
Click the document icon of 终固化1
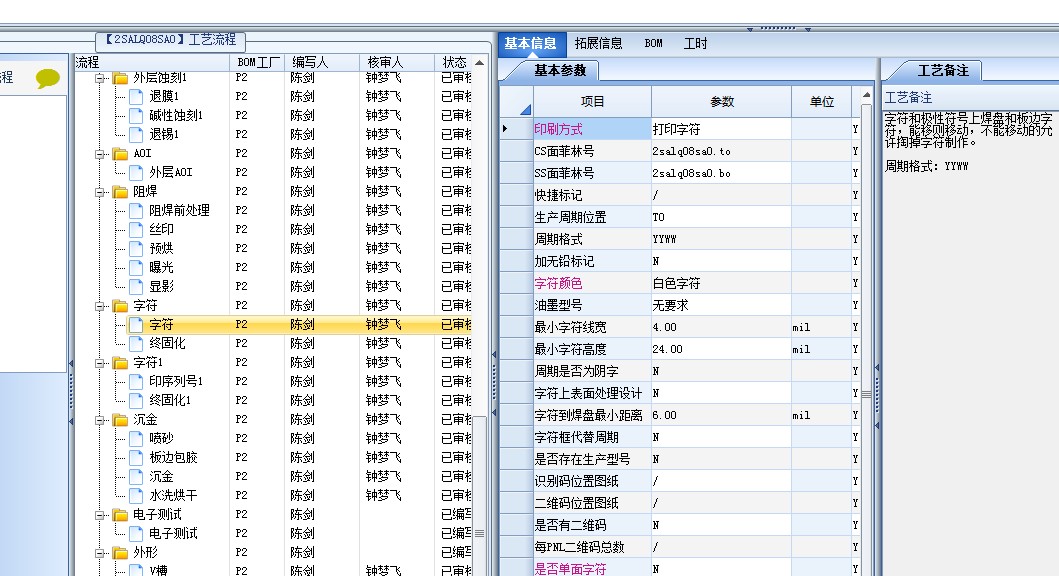coord(136,400)
